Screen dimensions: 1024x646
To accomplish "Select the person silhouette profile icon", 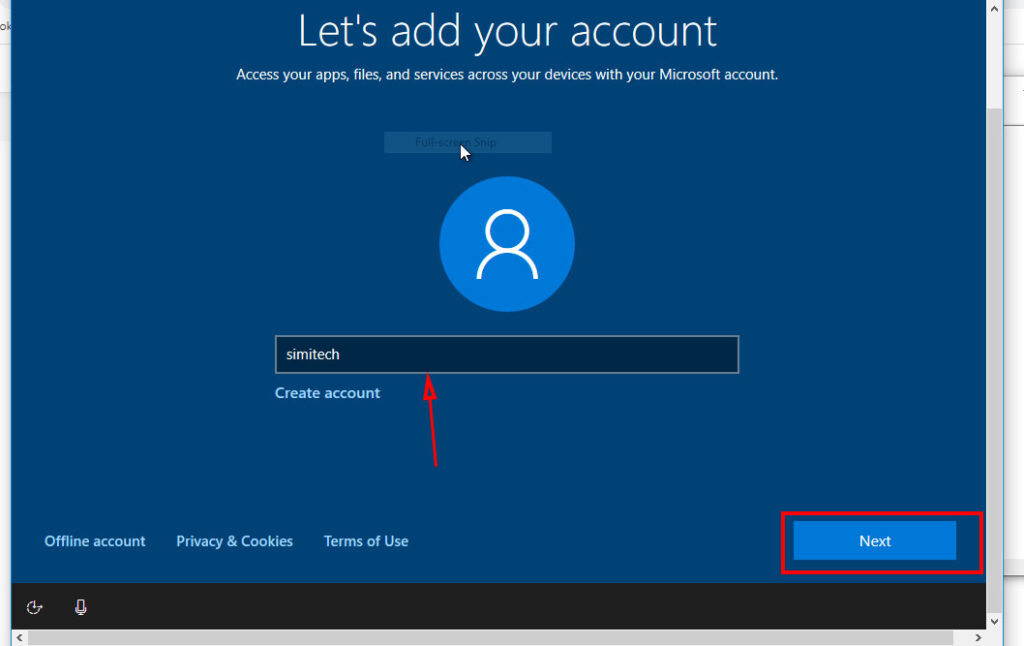I will (506, 244).
